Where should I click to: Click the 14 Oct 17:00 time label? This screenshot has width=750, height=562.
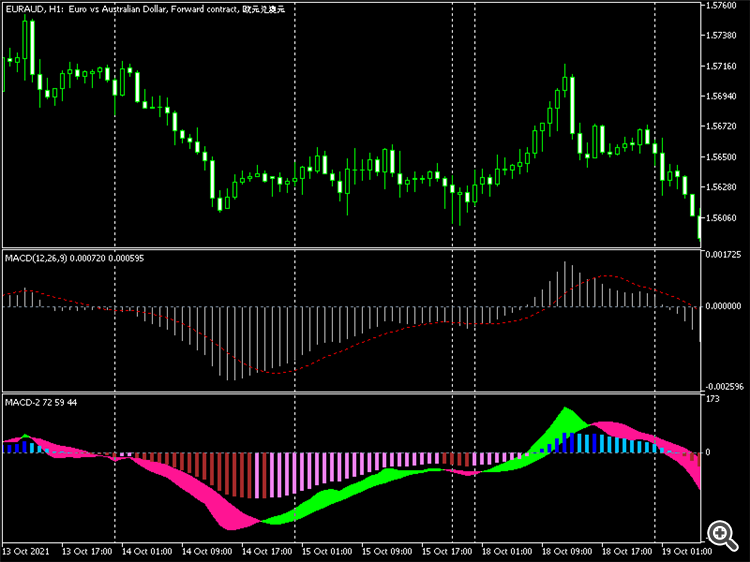point(267,551)
